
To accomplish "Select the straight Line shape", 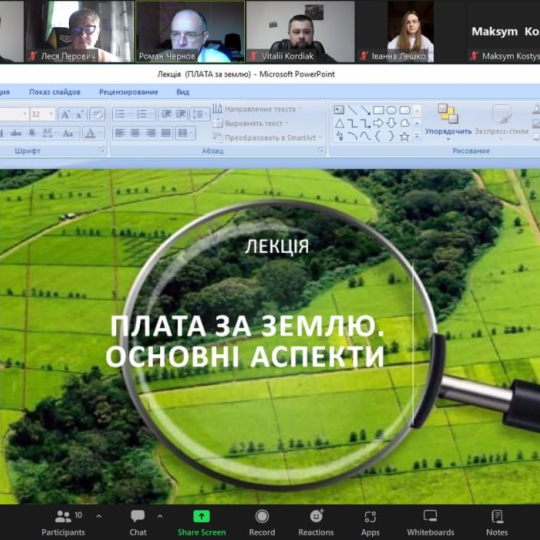I will (x=352, y=110).
